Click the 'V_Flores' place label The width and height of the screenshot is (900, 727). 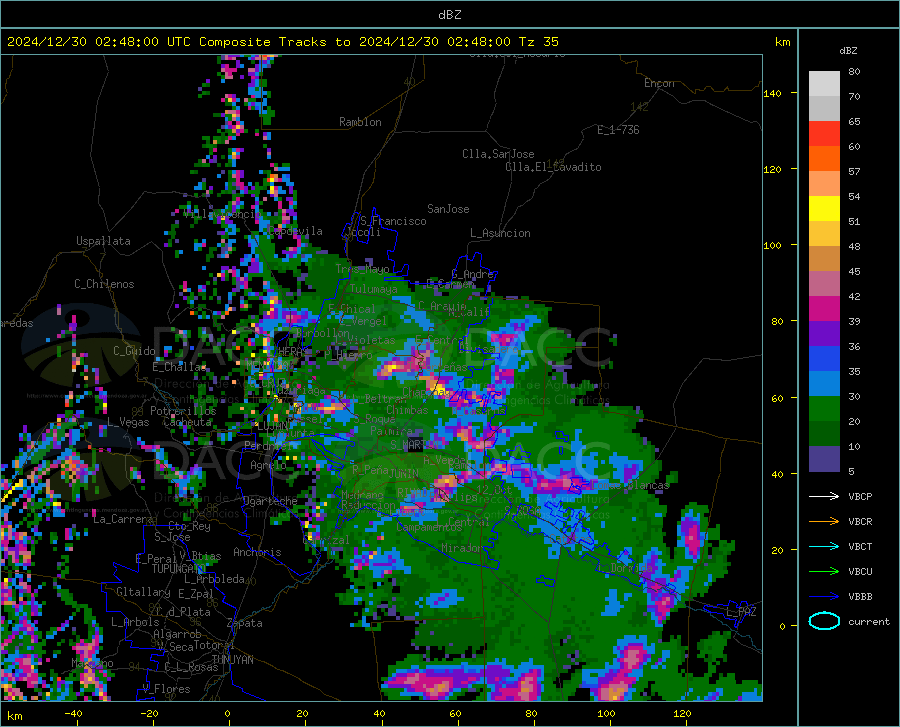tap(166, 689)
